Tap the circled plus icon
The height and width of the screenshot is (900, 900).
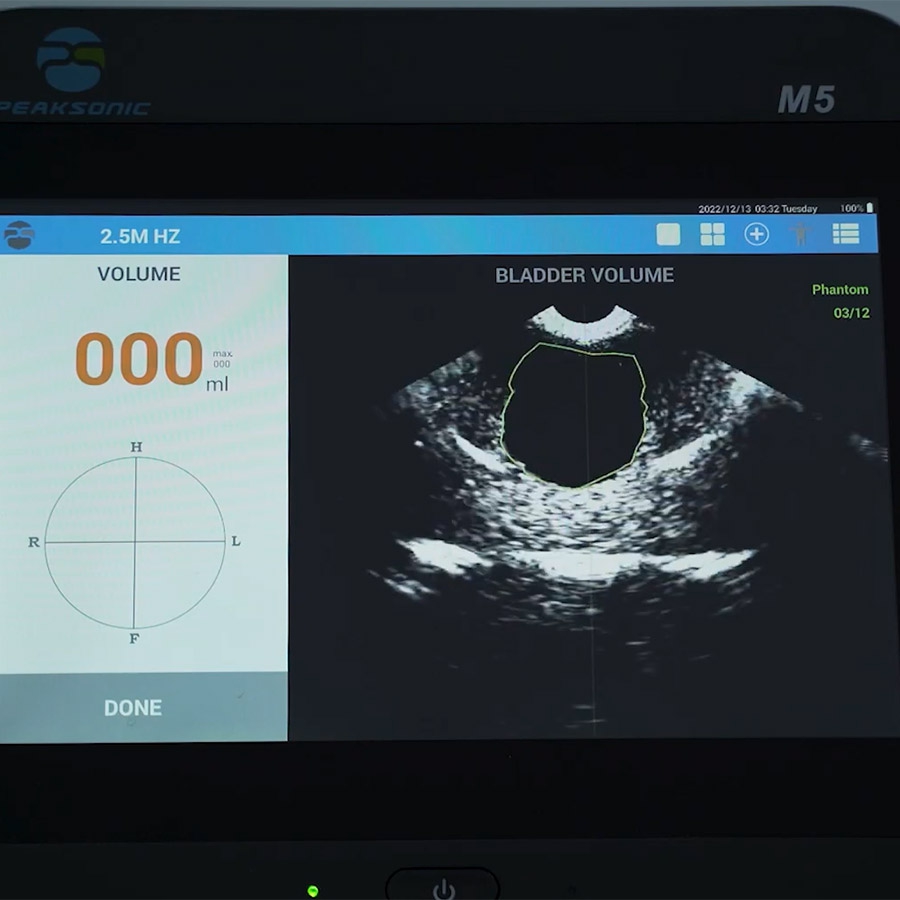coord(757,234)
